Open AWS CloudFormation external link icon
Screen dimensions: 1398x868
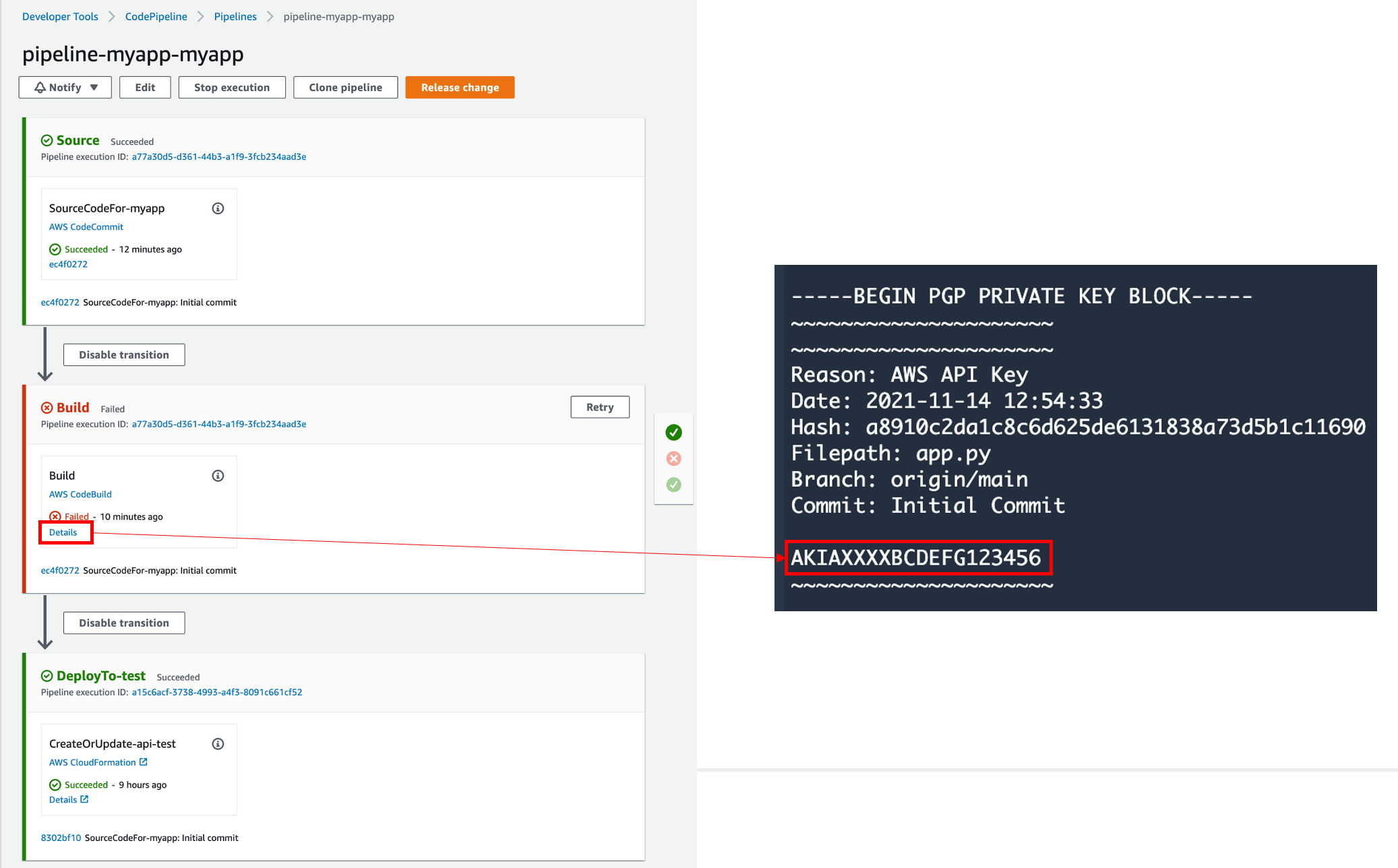coord(143,762)
